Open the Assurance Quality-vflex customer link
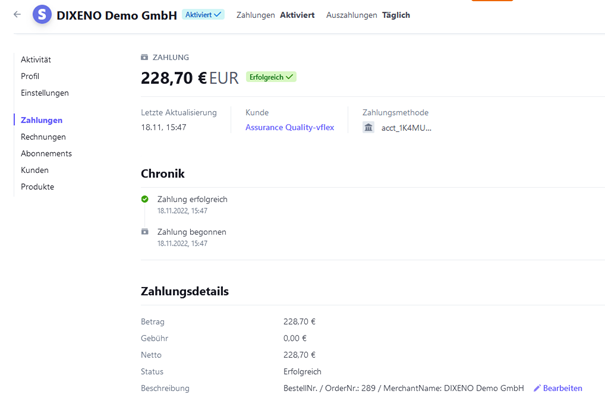Image resolution: width=605 pixels, height=410 pixels. click(290, 128)
